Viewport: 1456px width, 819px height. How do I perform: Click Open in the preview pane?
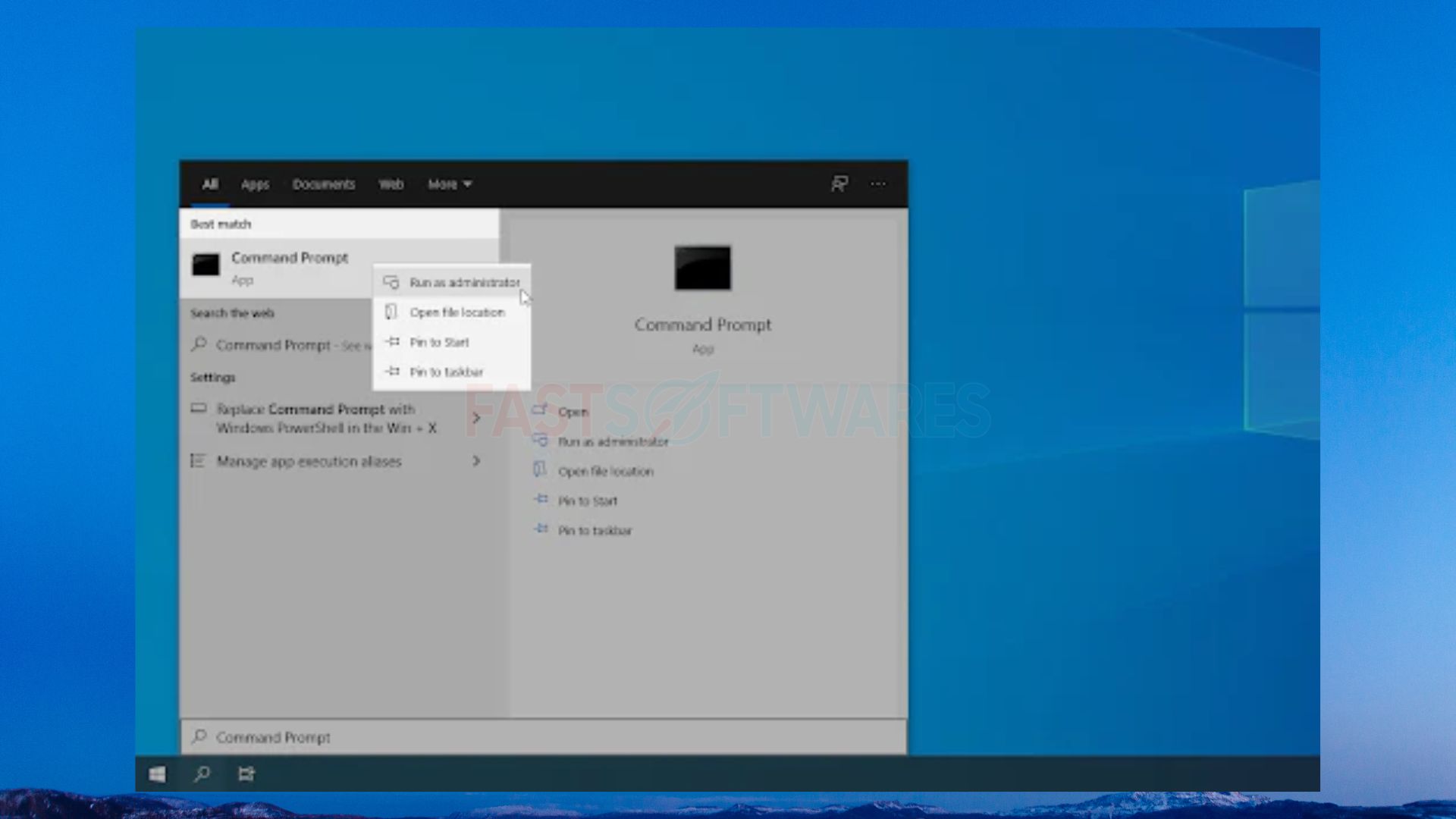[x=573, y=412]
